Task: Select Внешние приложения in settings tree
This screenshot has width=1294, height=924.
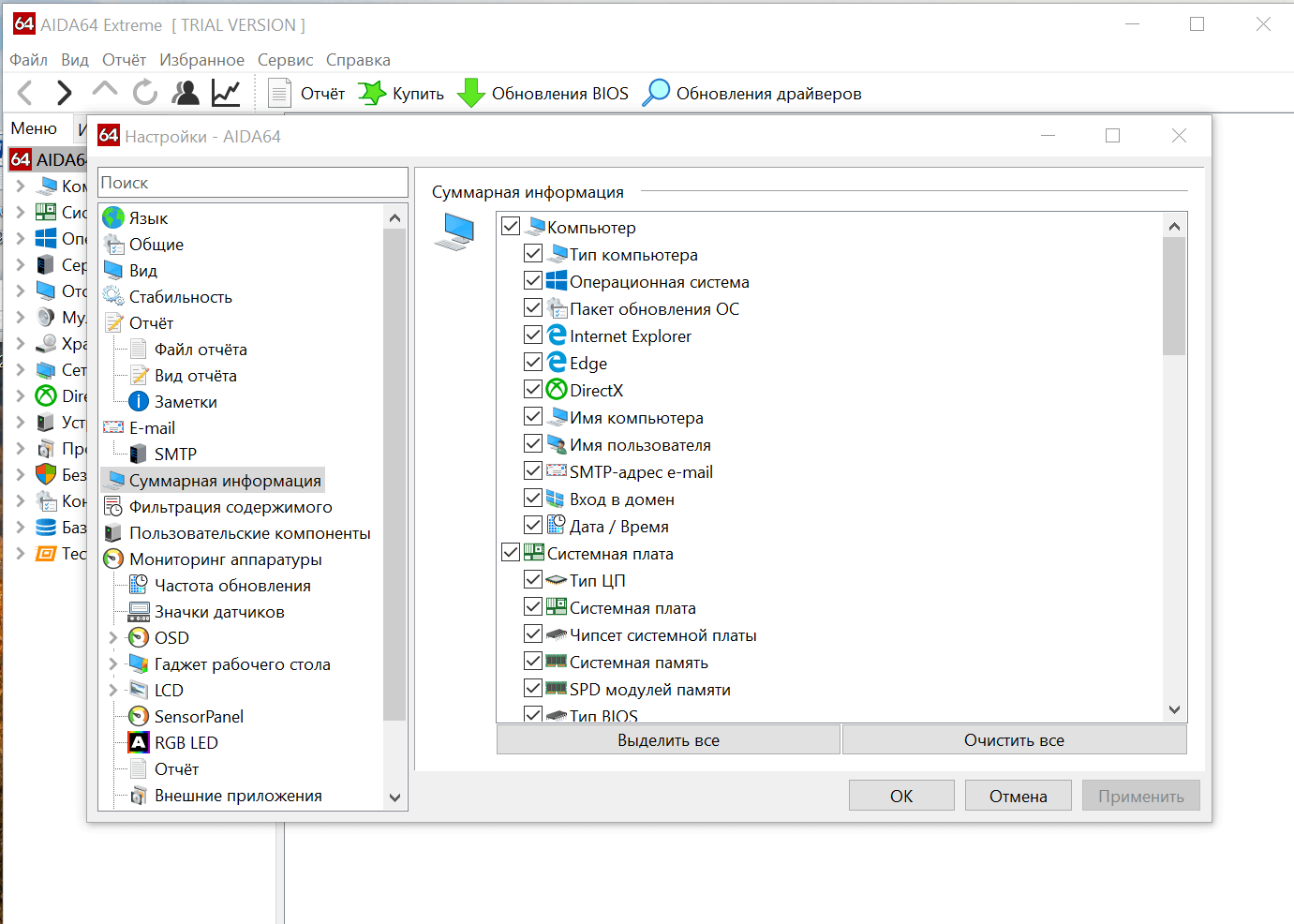Action: (238, 796)
